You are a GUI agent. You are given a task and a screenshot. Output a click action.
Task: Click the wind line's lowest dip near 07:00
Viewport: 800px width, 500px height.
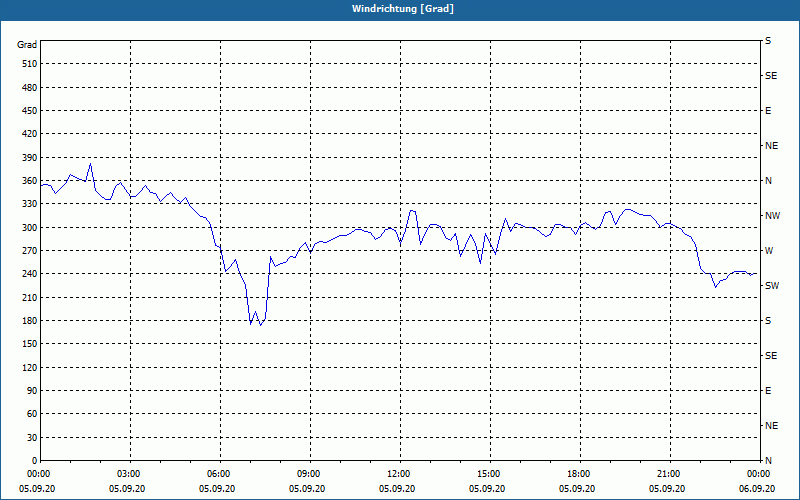click(260, 325)
